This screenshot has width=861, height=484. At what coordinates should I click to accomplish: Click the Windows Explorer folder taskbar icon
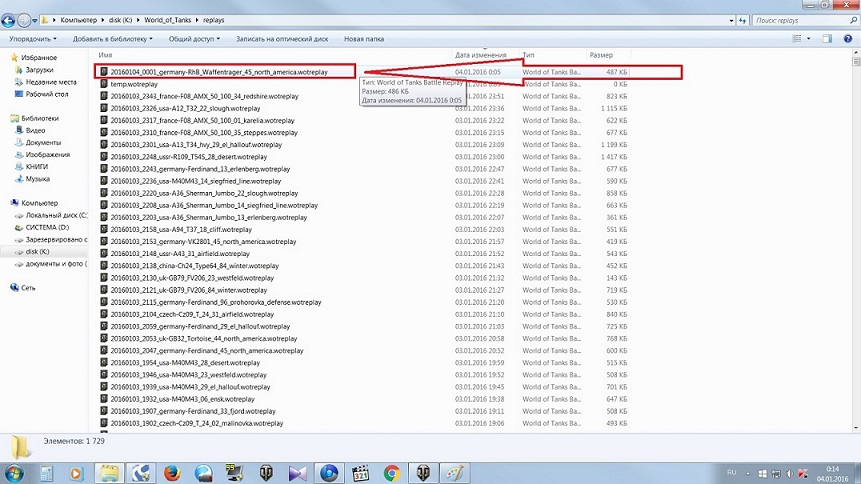pyautogui.click(x=109, y=473)
